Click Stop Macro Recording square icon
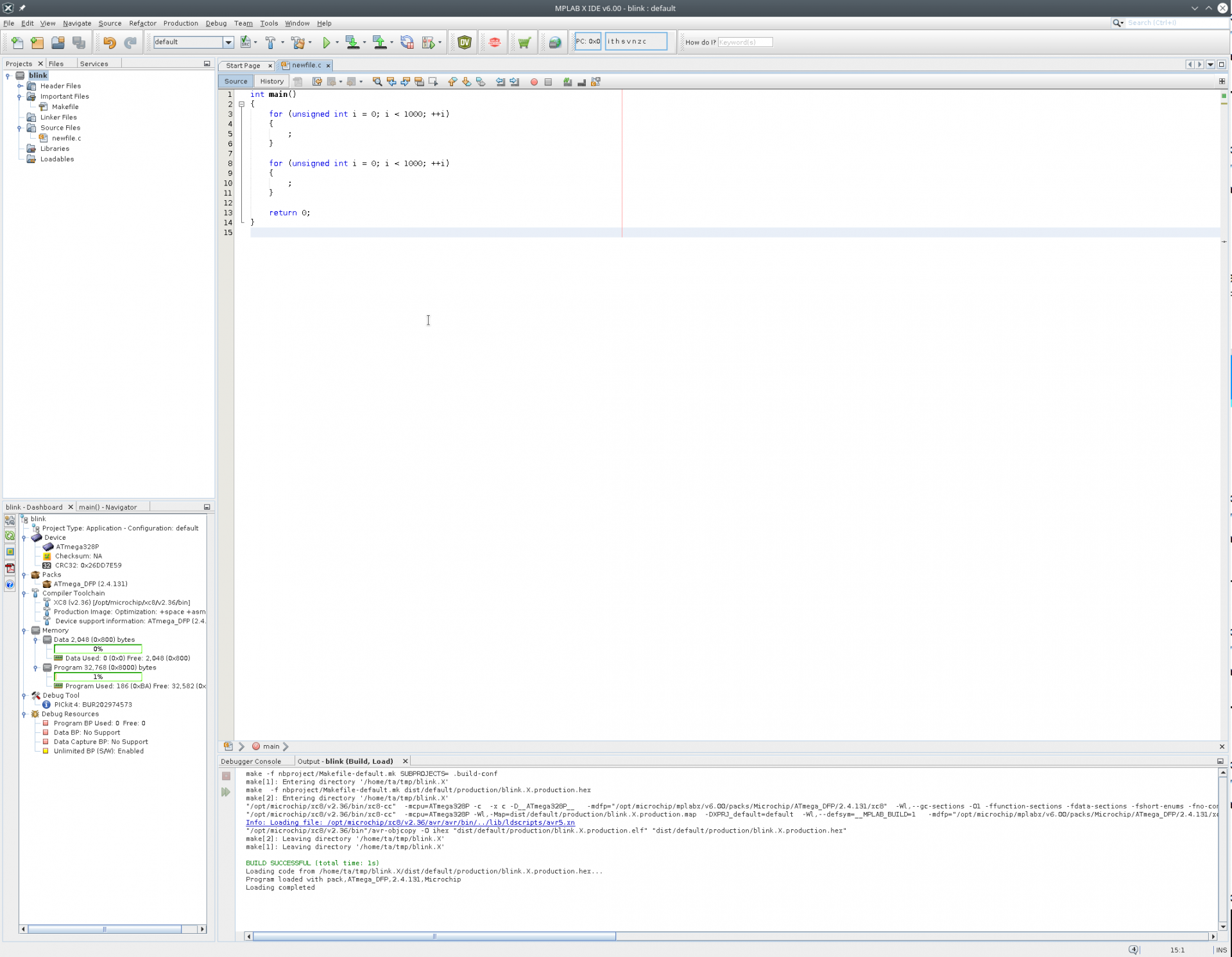 tap(548, 82)
